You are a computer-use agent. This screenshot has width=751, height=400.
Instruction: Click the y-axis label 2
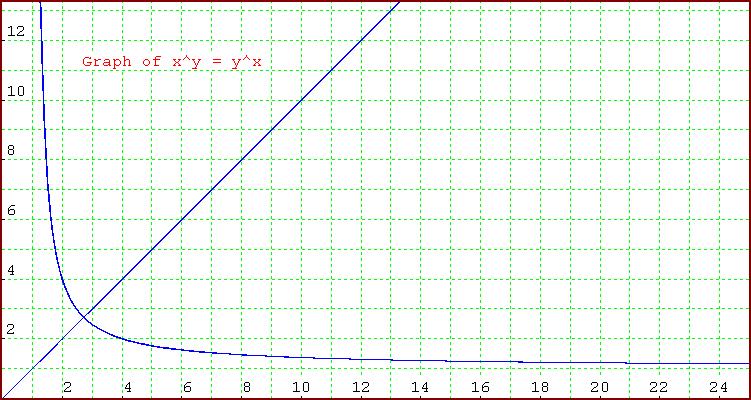tap(14, 330)
